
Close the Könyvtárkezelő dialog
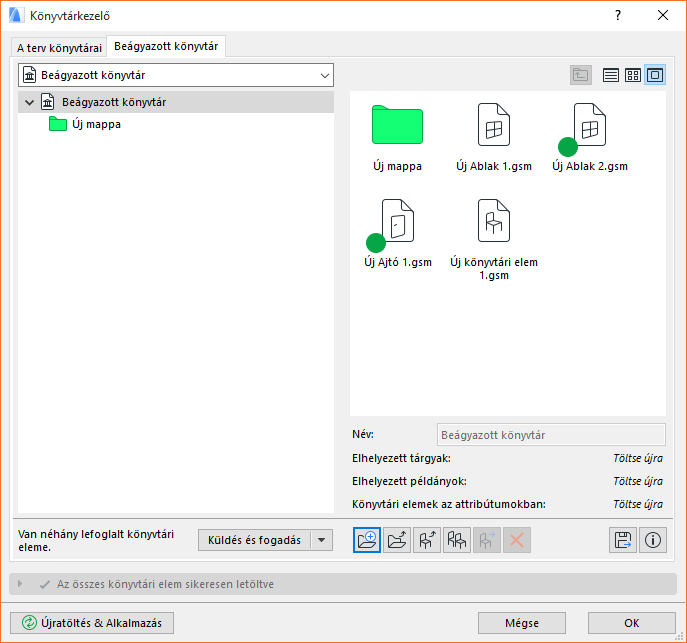click(x=663, y=16)
